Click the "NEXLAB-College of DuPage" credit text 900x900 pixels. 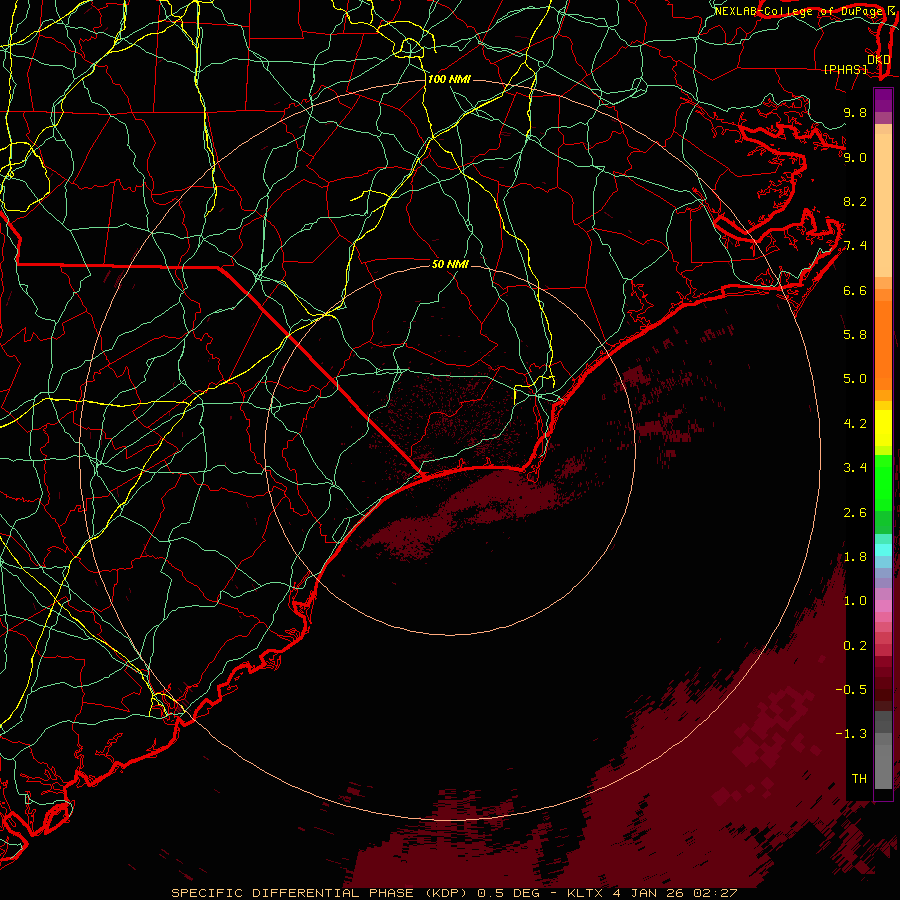[x=799, y=11]
